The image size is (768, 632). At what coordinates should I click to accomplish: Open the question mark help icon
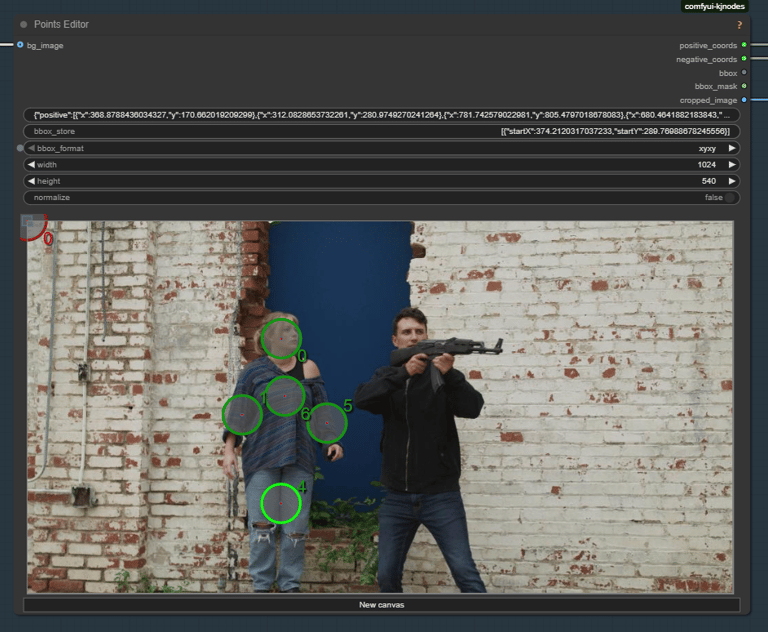click(x=739, y=24)
